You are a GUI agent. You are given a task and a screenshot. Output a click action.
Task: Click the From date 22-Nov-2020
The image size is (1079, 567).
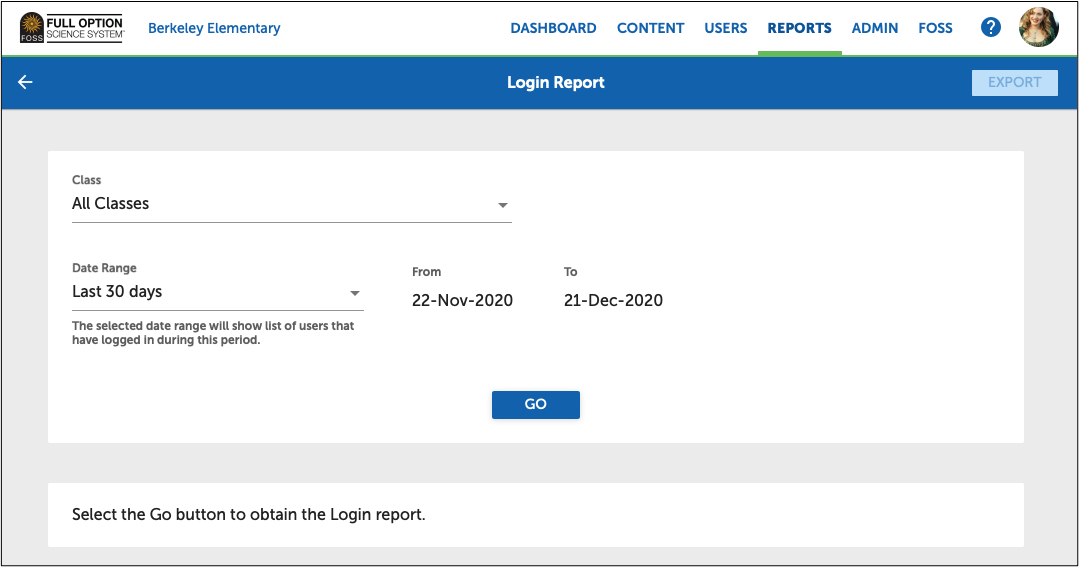(462, 300)
